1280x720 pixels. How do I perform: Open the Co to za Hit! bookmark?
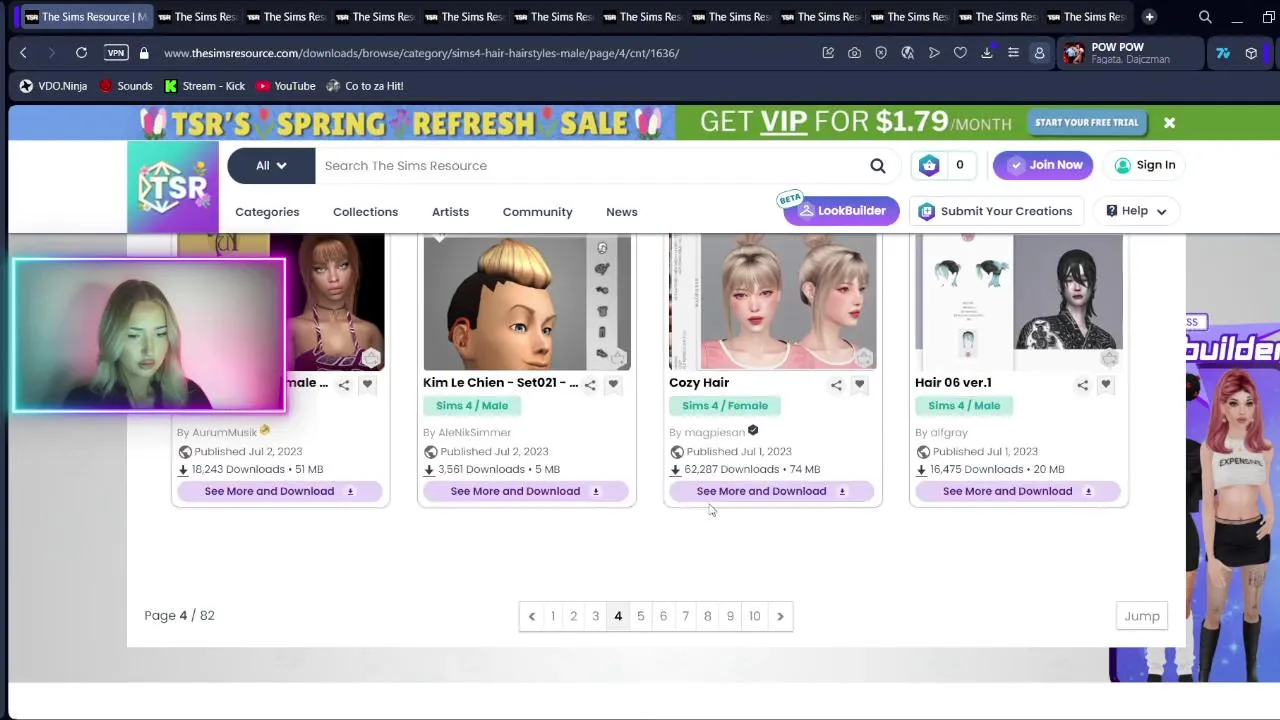(364, 86)
